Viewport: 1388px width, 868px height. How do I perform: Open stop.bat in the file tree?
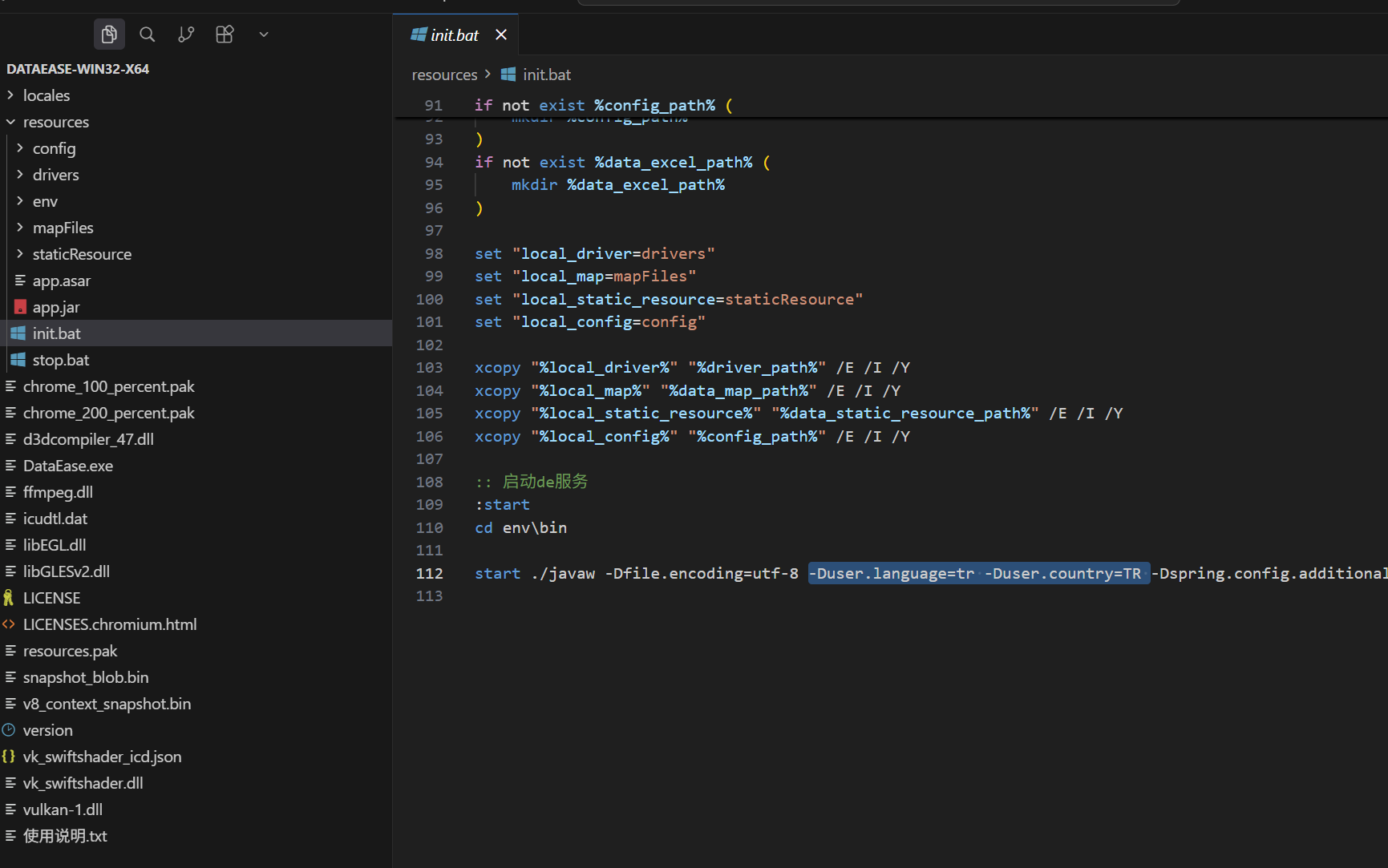pos(61,360)
